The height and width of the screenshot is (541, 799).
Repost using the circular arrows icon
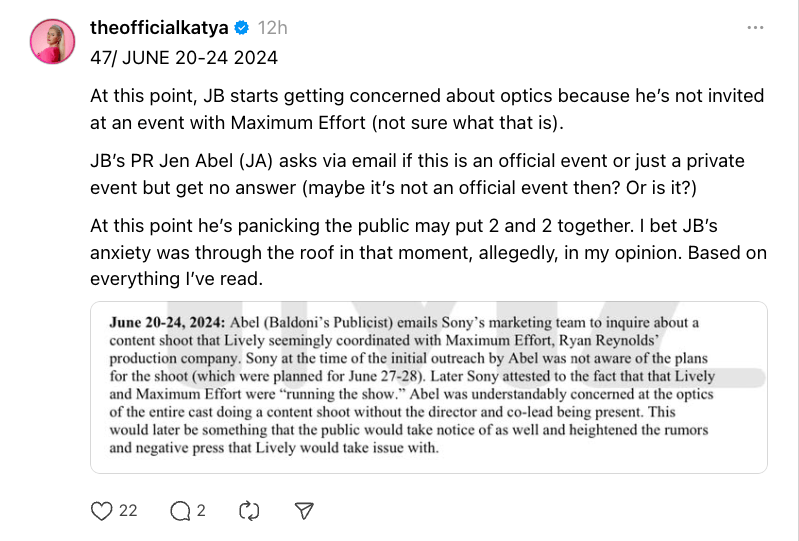click(x=250, y=510)
